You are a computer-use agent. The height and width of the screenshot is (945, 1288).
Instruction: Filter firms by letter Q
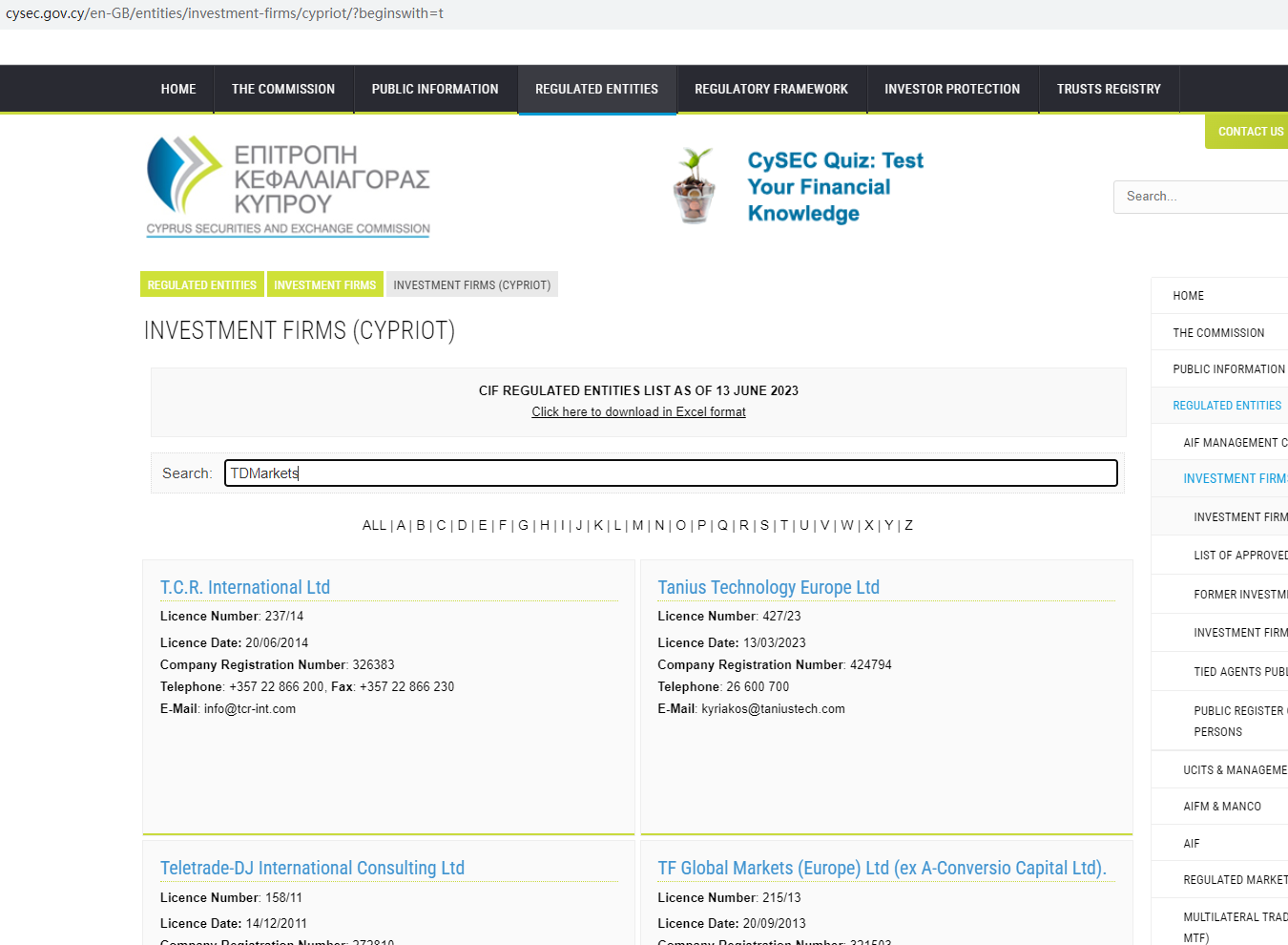(x=722, y=525)
